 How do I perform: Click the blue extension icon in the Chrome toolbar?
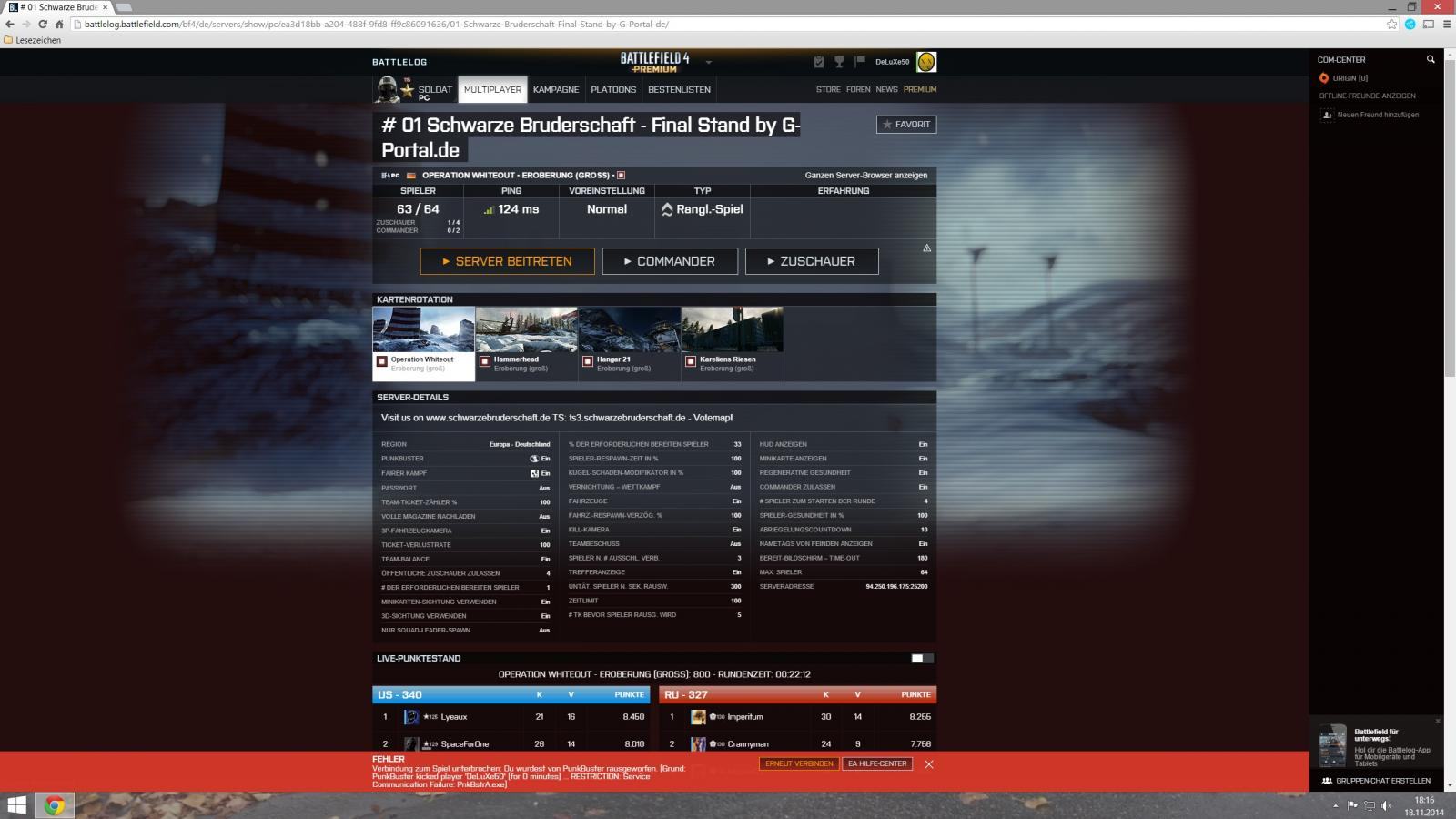[x=1410, y=24]
